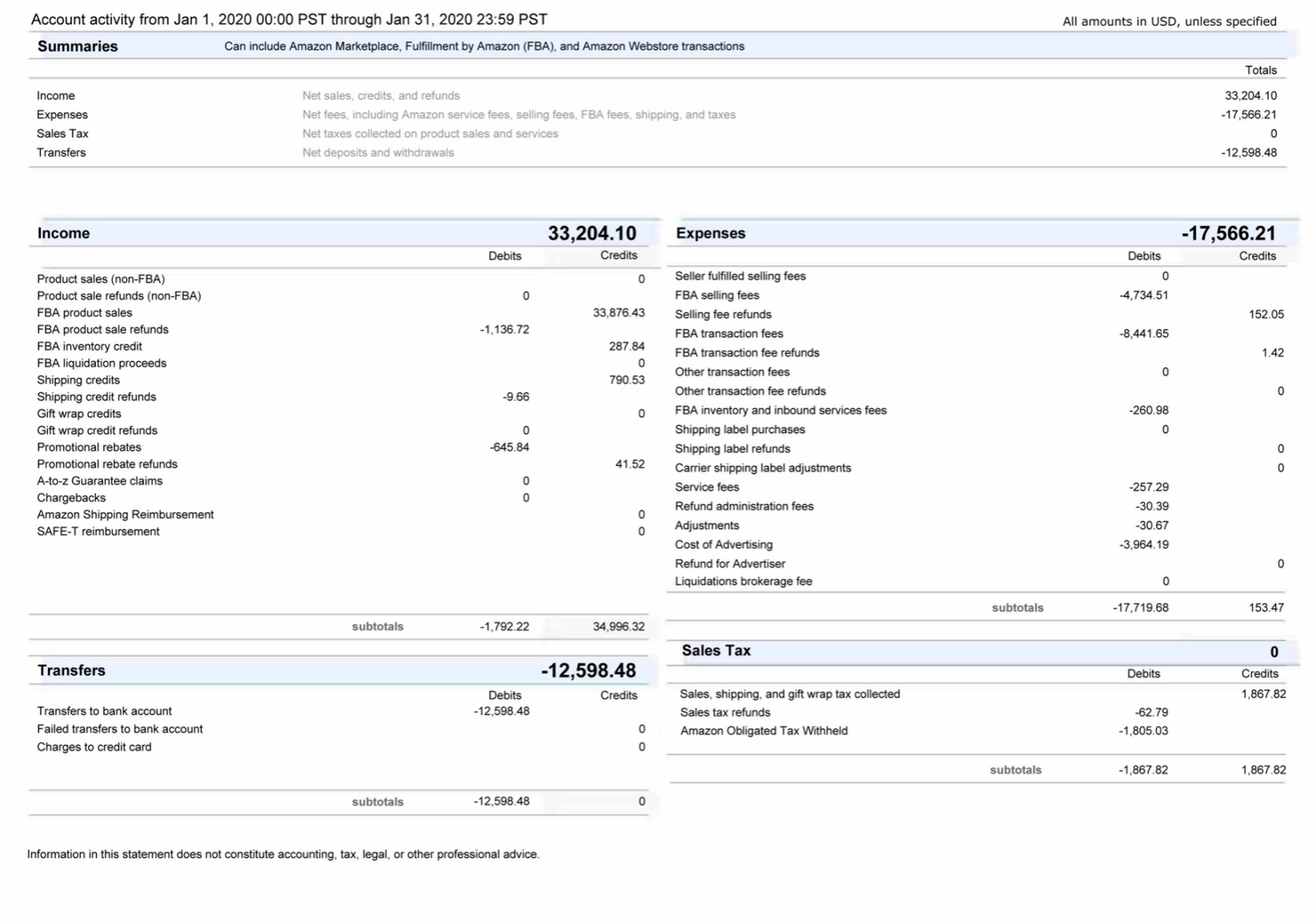
Task: Click the 'Transfers' section header label
Action: click(71, 671)
